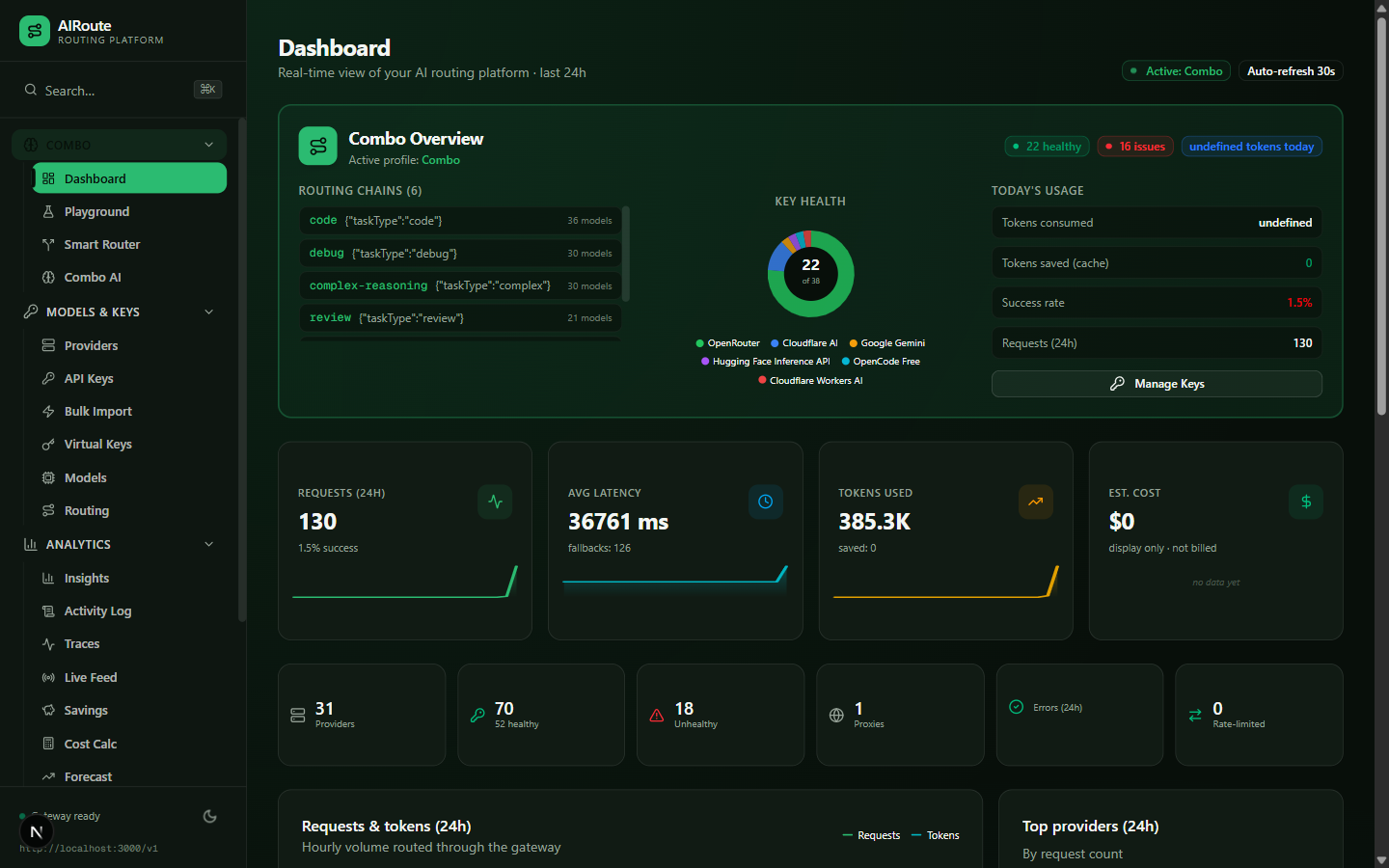The height and width of the screenshot is (868, 1389).
Task: Select the review routing chain row
Action: tap(460, 318)
